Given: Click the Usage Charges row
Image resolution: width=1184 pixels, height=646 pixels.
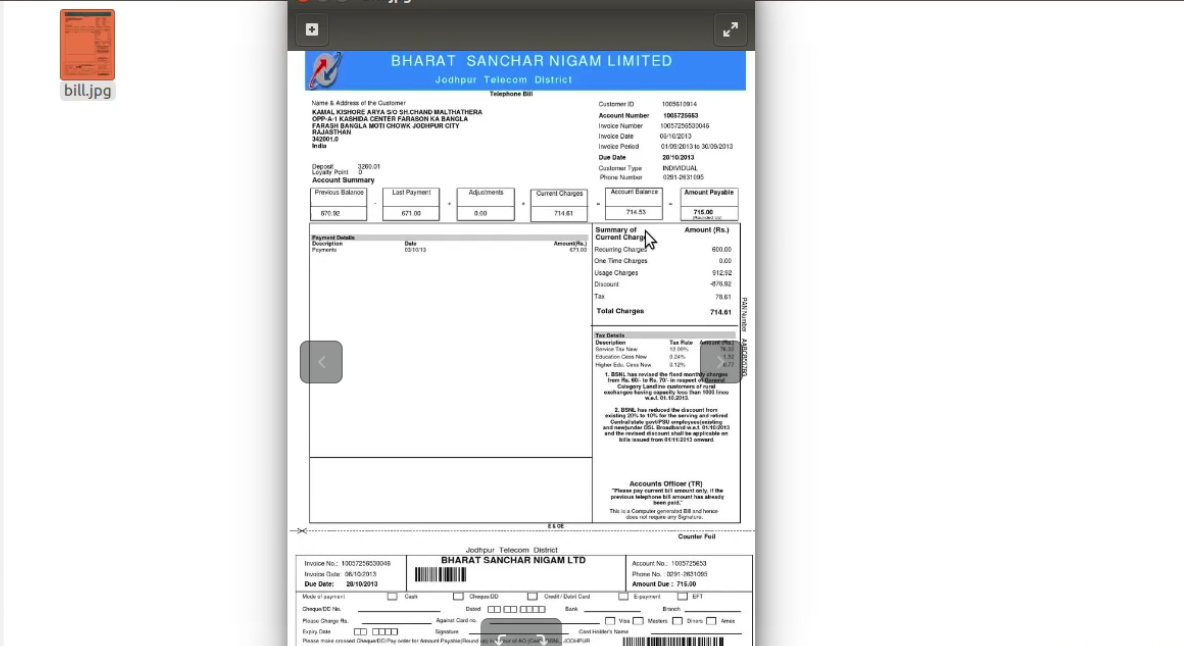Looking at the screenshot, I should pos(662,273).
